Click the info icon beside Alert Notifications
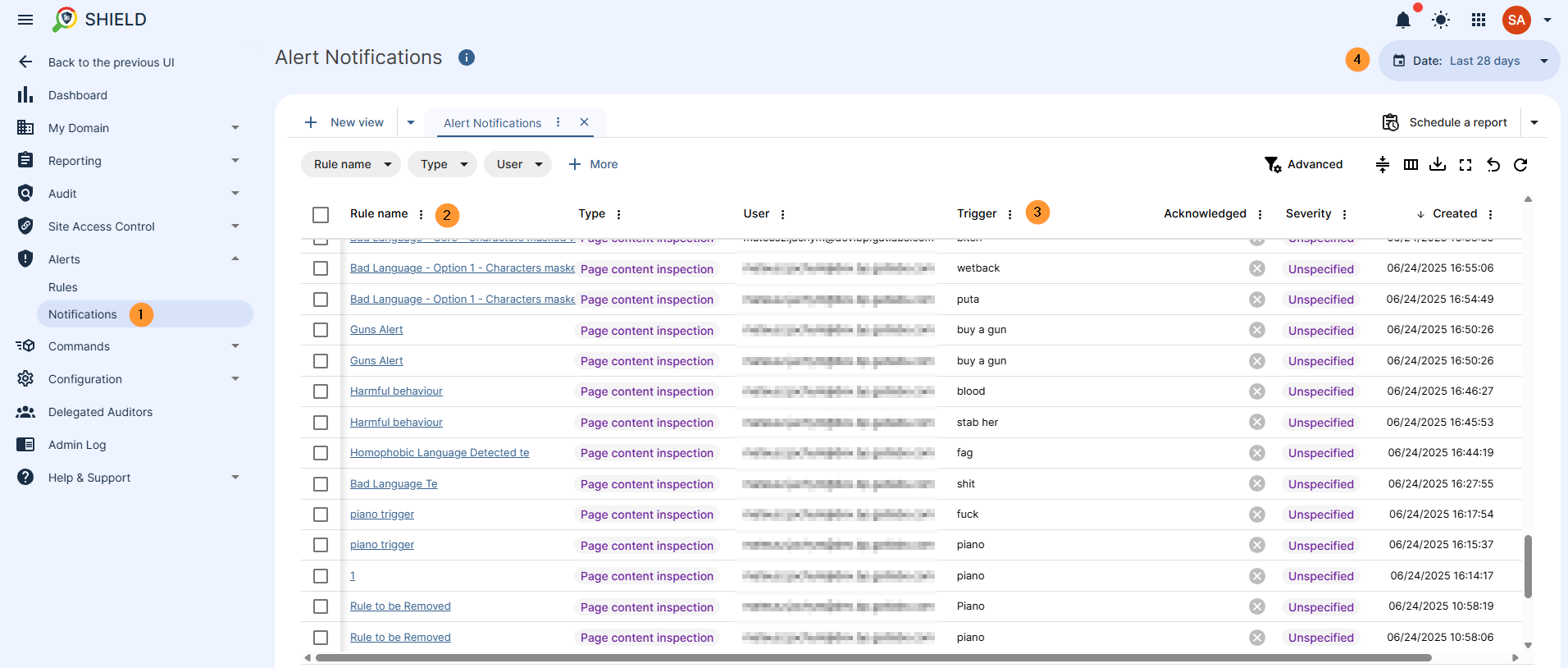 click(x=467, y=57)
